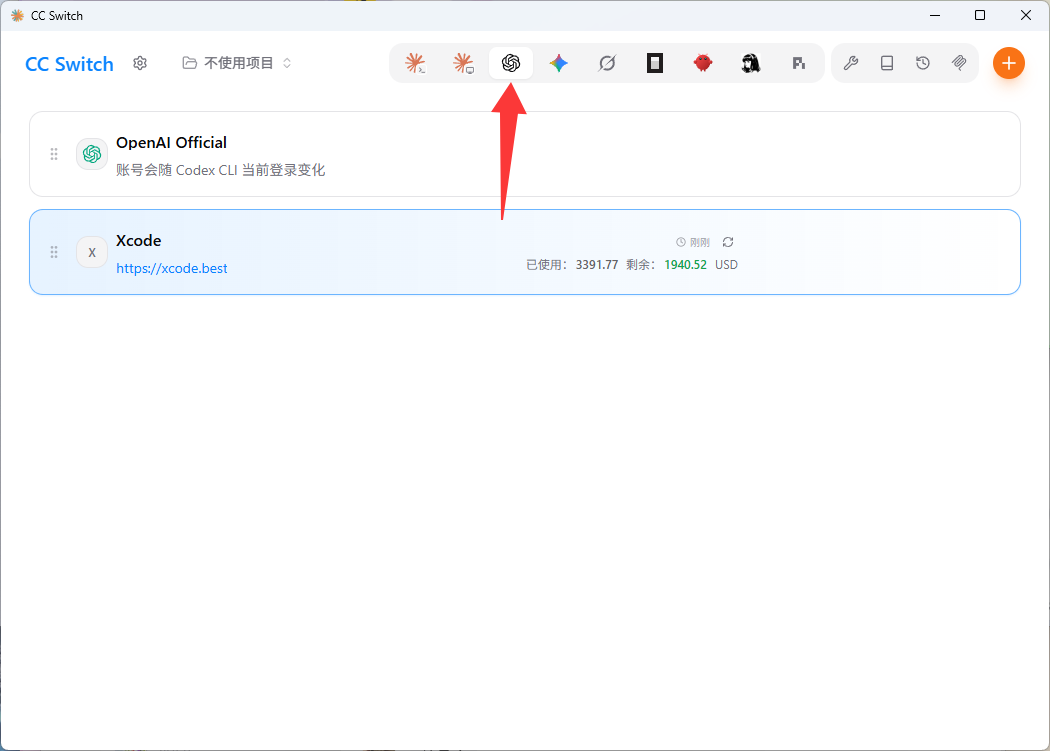Open settings gear next to CC Switch
The width and height of the screenshot is (1050, 751).
(x=140, y=64)
